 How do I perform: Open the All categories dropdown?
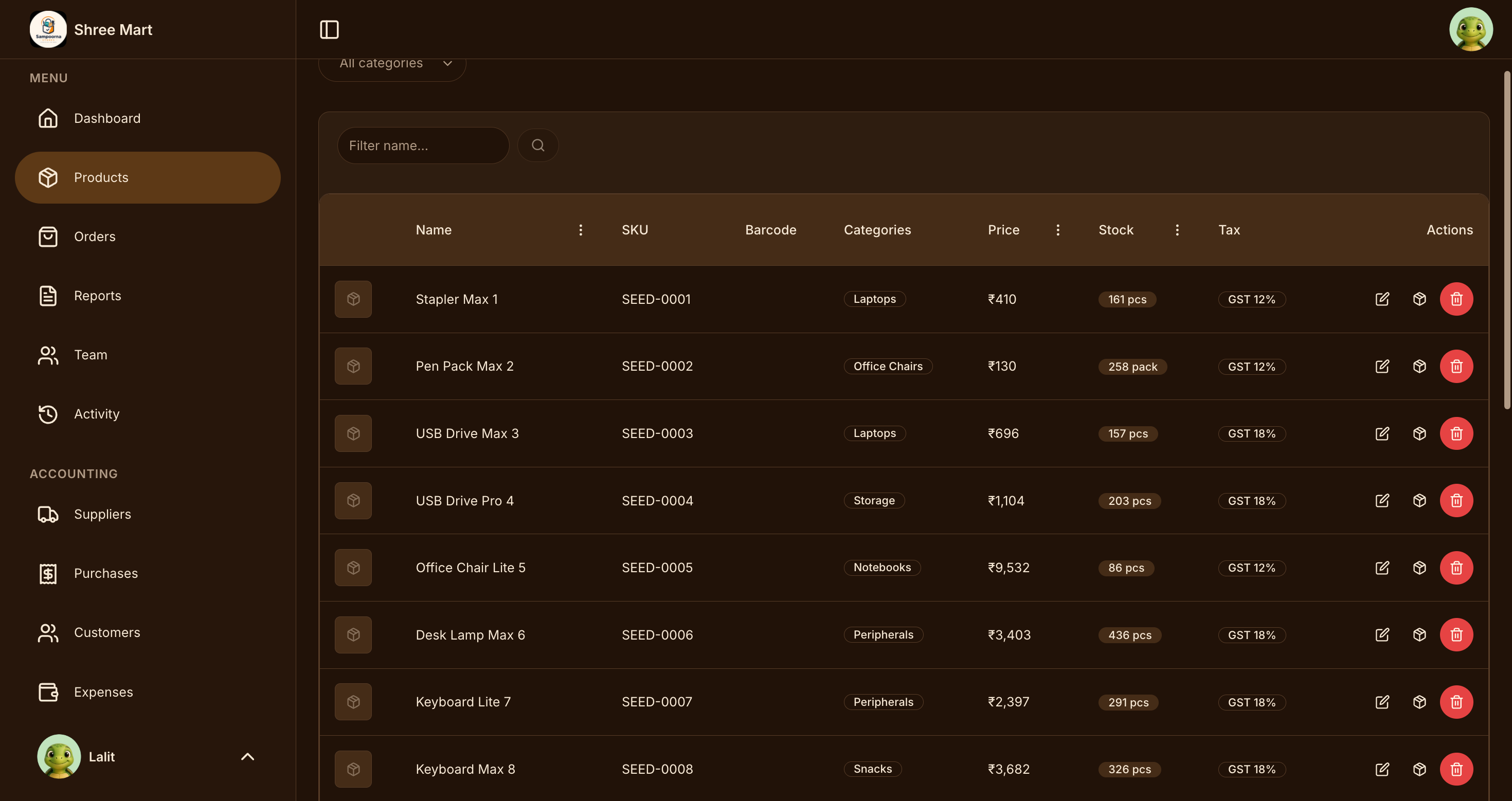coord(392,63)
